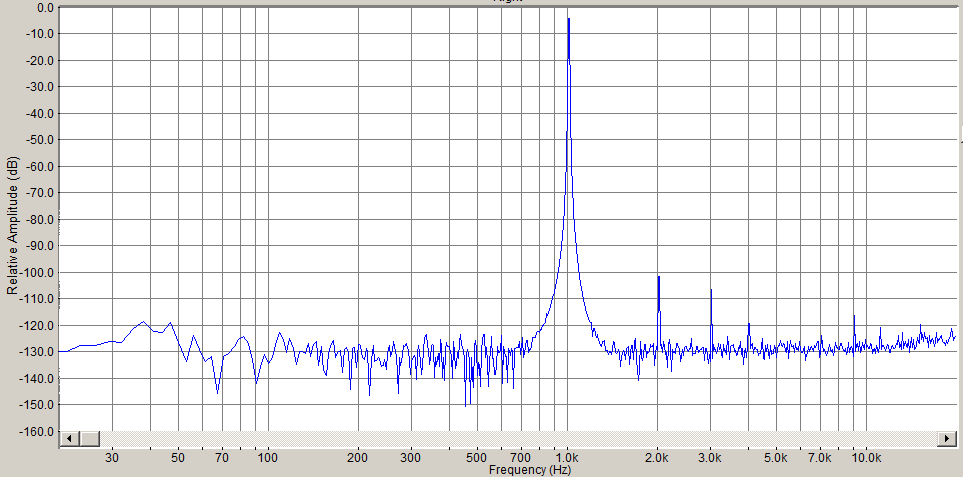Click the 700 Hz axis label
Image resolution: width=963 pixels, height=477 pixels.
(x=521, y=457)
